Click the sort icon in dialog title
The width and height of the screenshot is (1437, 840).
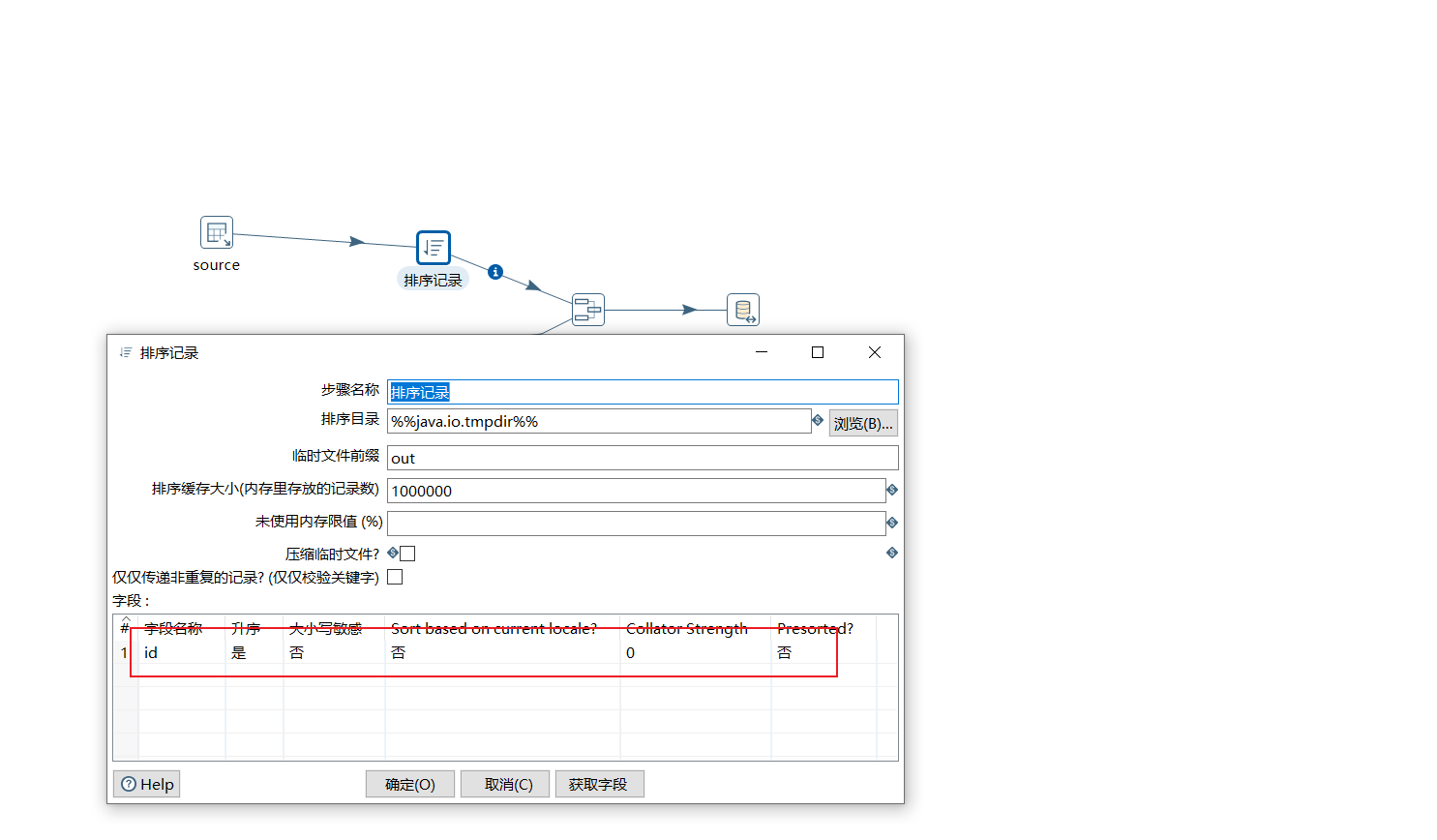click(x=125, y=352)
